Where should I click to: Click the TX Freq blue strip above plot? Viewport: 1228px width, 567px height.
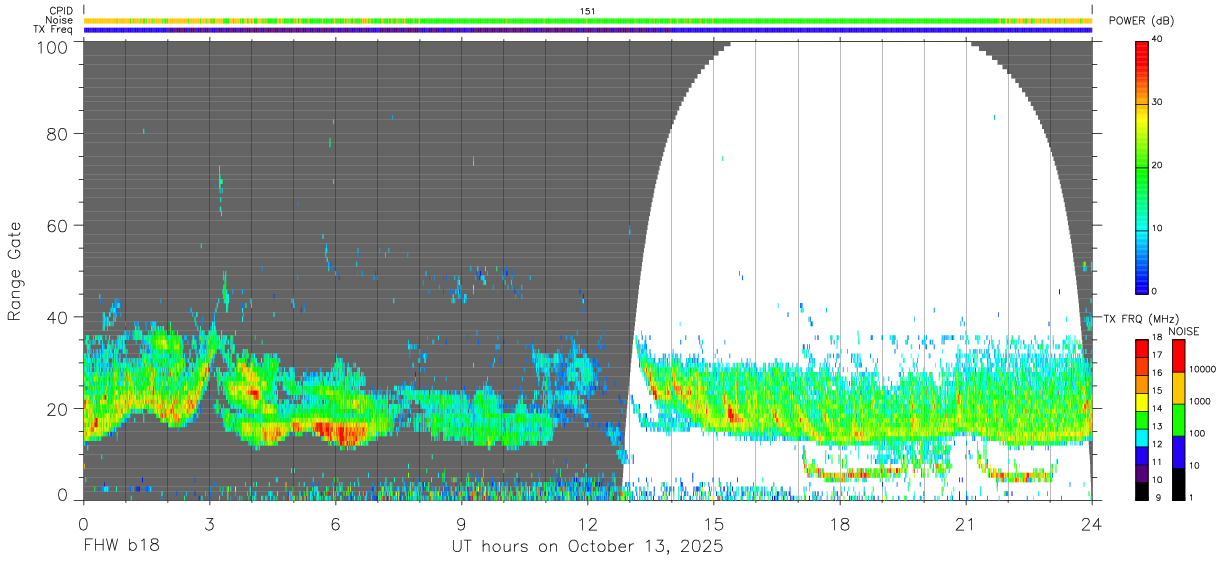tap(587, 30)
